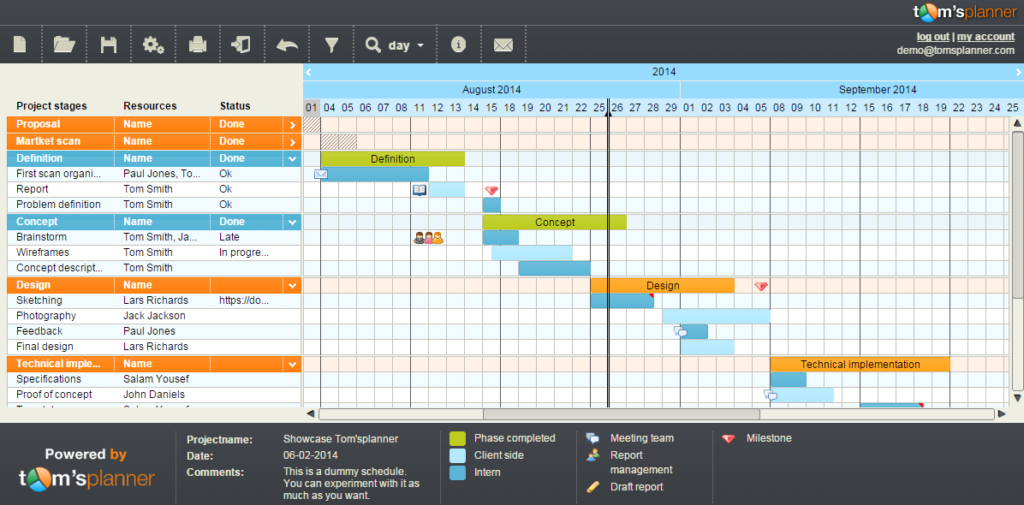Click the vertical scrollbar up arrow
This screenshot has height=505, width=1024.
[x=1017, y=123]
